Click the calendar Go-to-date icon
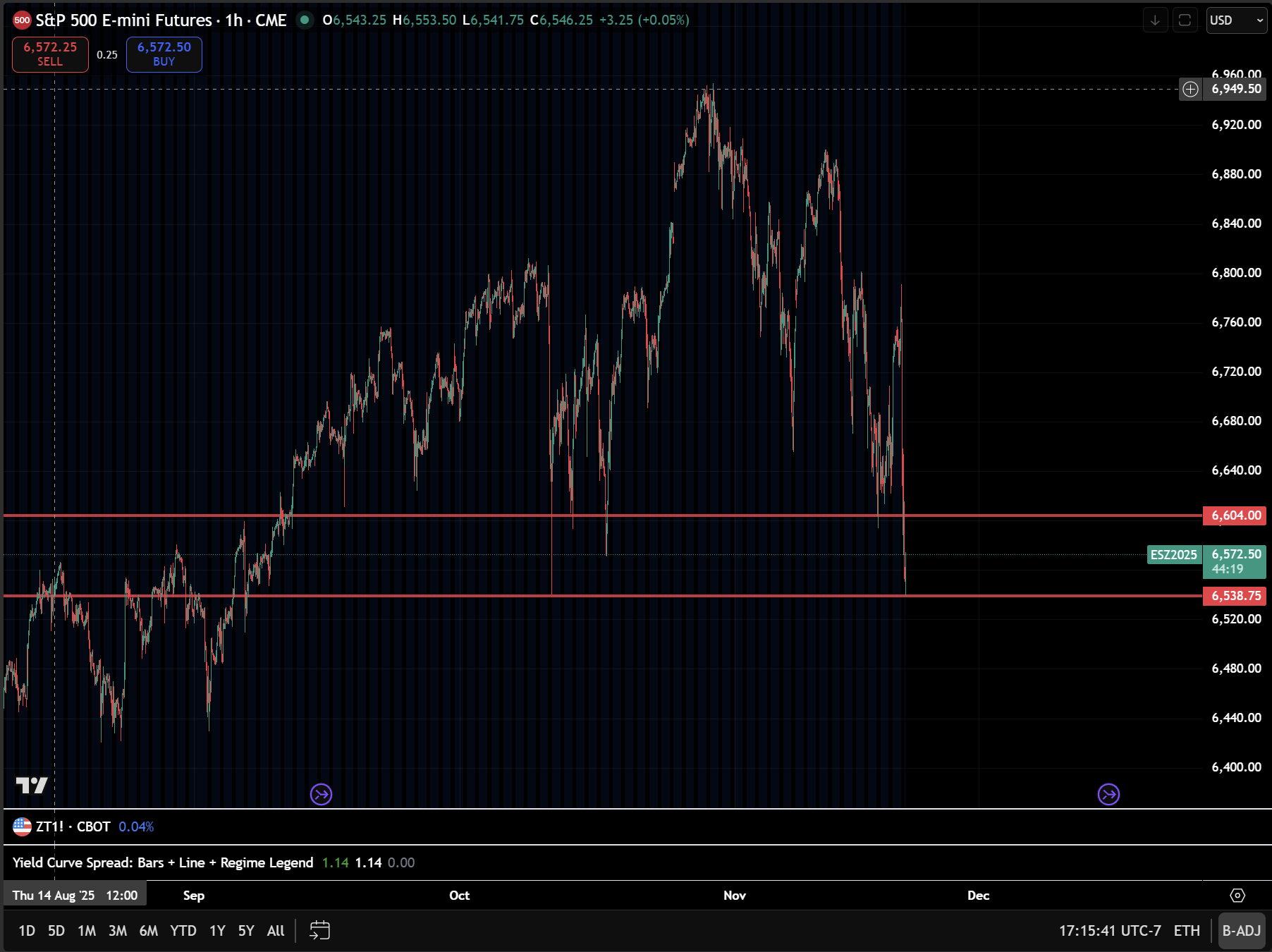Screen dimensions: 1272x952 [322, 930]
